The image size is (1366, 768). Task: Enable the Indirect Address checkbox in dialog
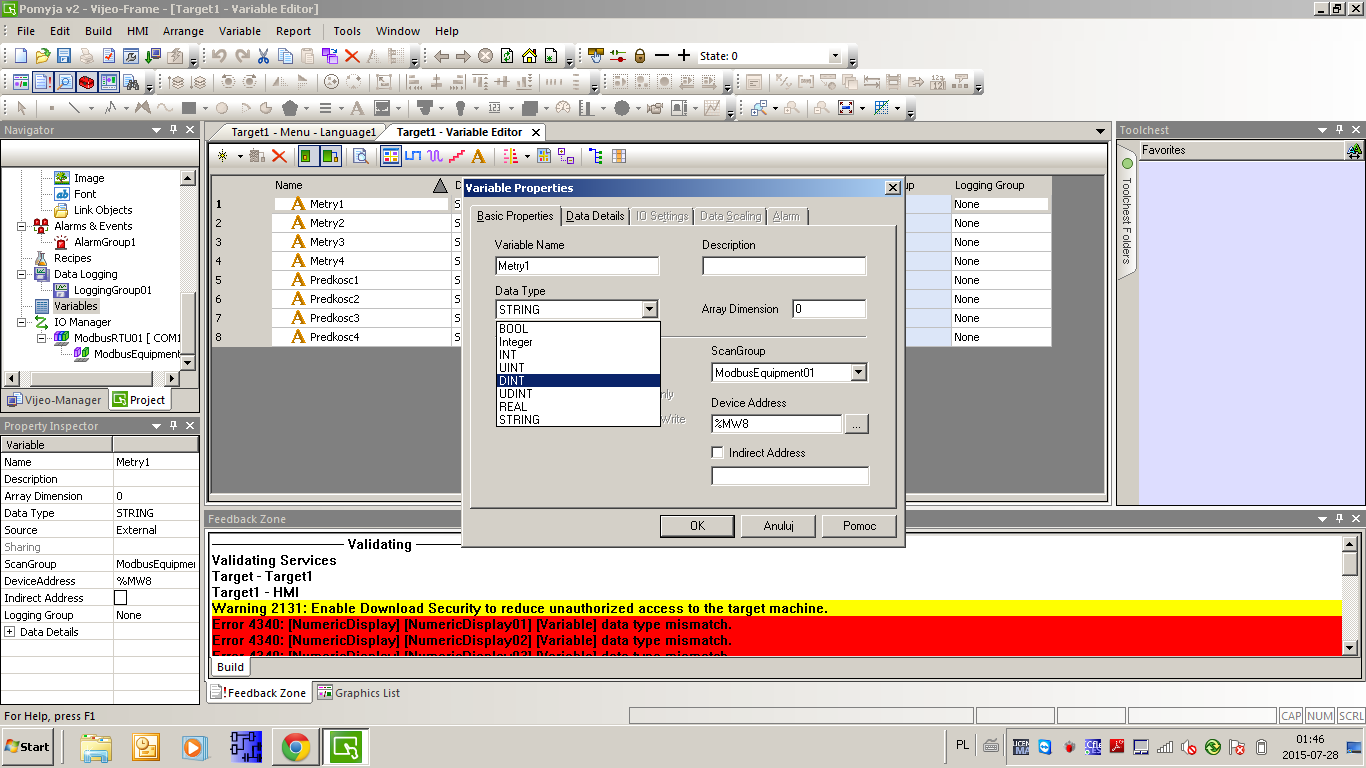pos(717,453)
